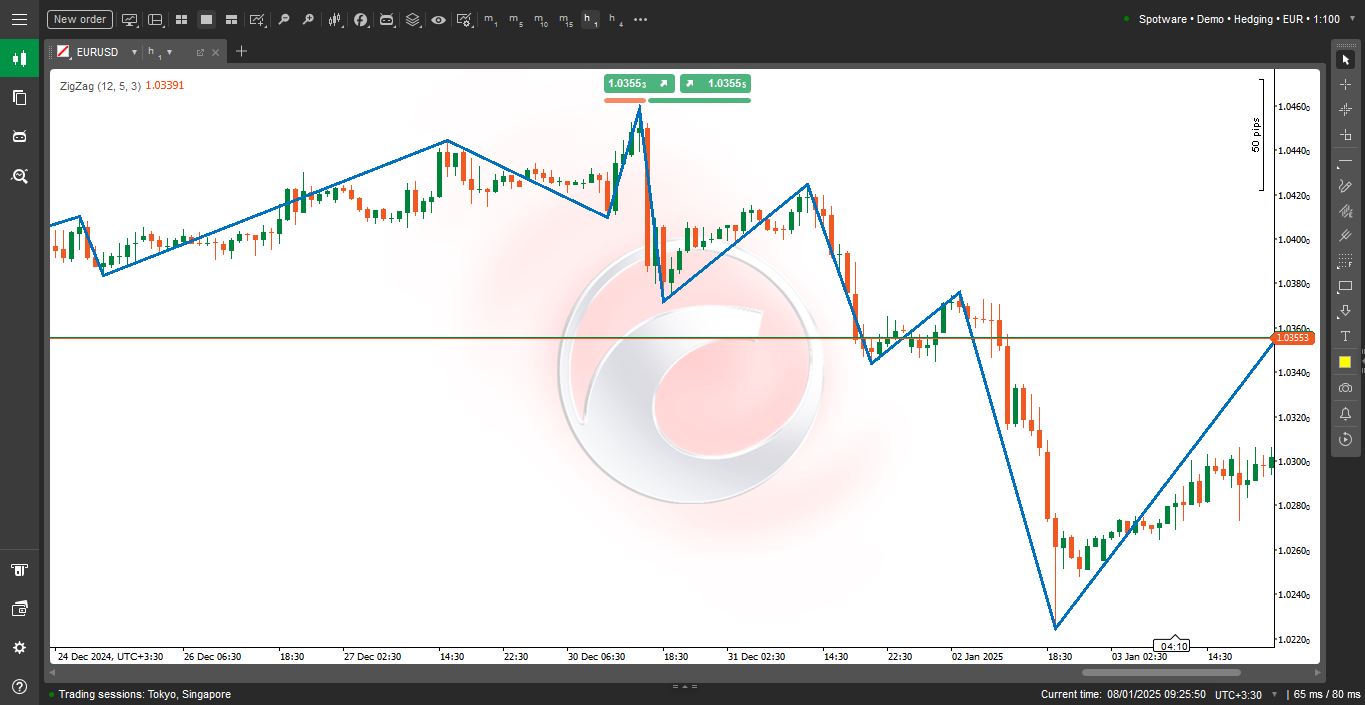Screen dimensions: 1365x705
Task: Toggle the side panel layout icon
Action: click(155, 19)
